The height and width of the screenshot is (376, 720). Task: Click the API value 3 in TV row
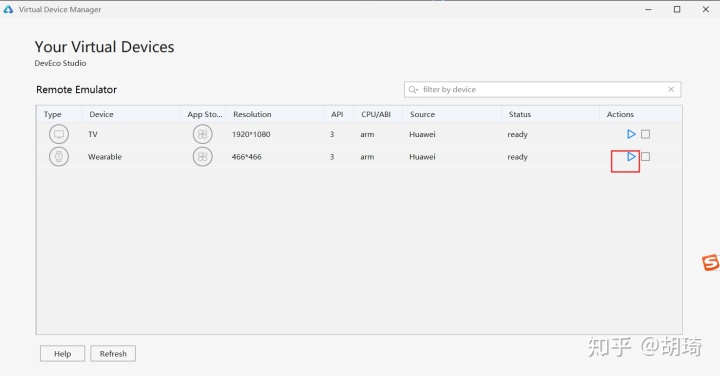332,134
